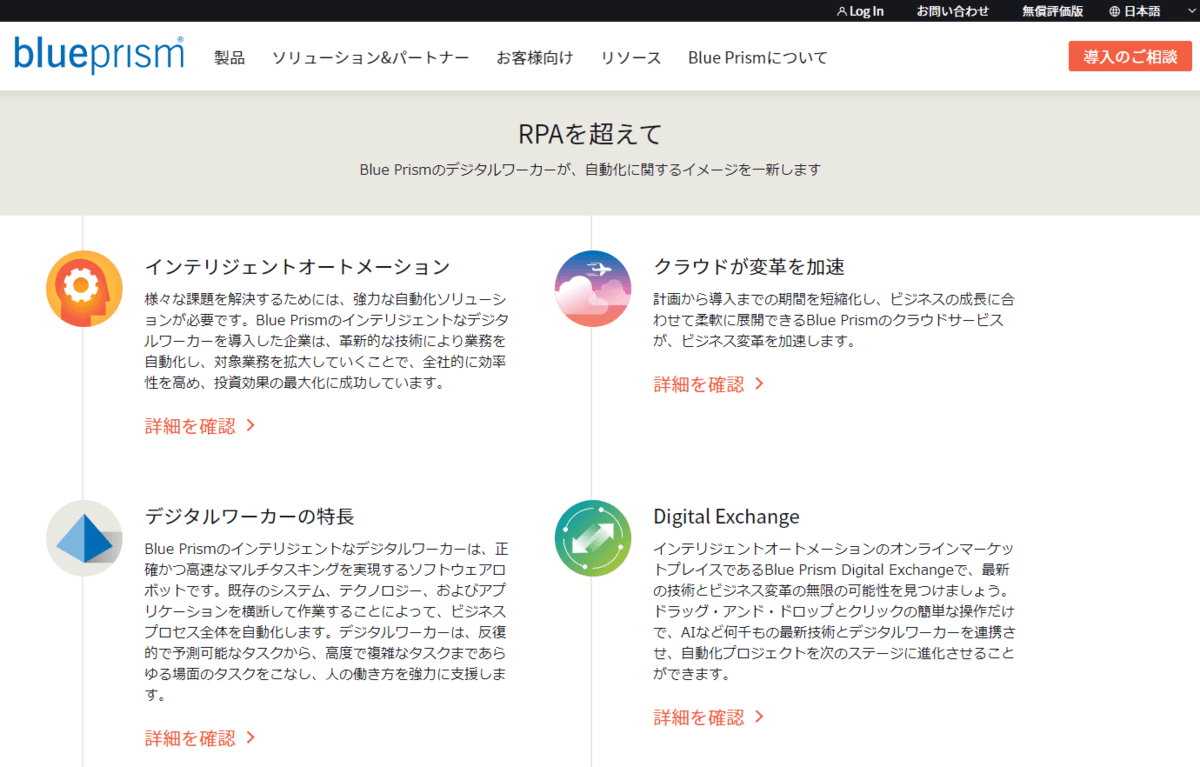This screenshot has width=1200, height=767.
Task: Open the ソリューション&パートナー menu
Action: [370, 57]
